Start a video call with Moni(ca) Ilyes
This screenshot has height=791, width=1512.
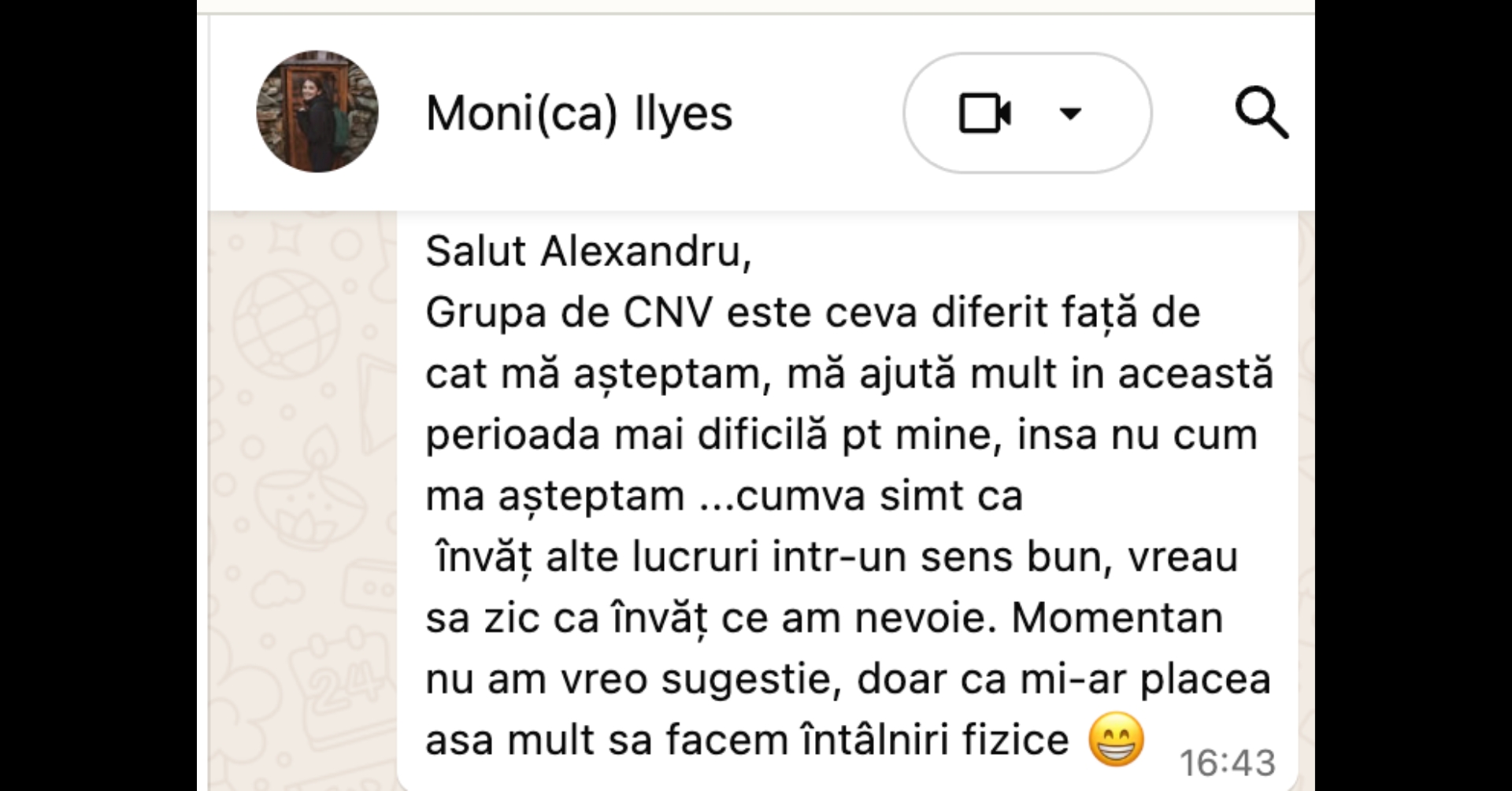[984, 113]
